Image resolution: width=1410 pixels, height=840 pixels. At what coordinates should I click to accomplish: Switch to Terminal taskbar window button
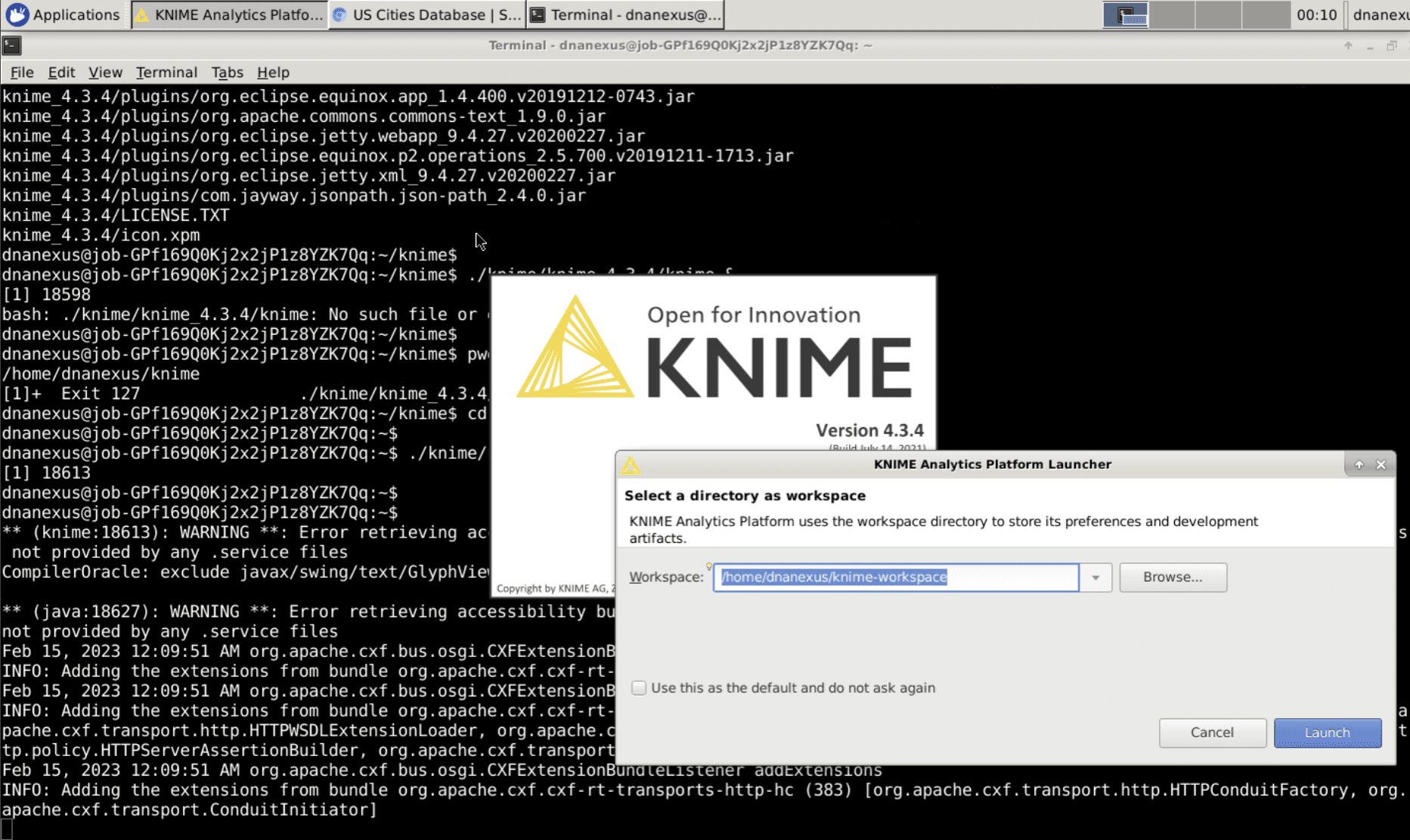626,15
